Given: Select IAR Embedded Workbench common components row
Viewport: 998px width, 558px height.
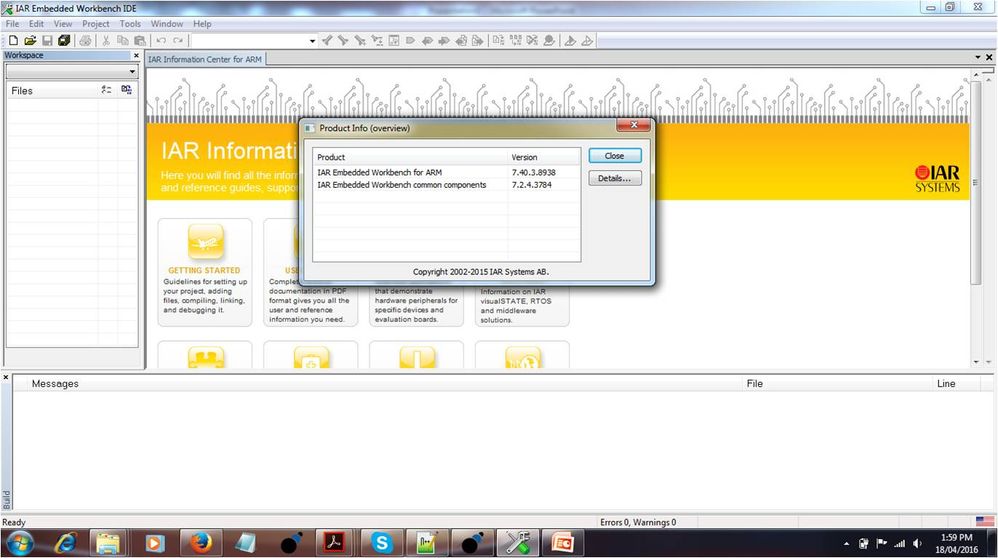Looking at the screenshot, I should point(446,185).
